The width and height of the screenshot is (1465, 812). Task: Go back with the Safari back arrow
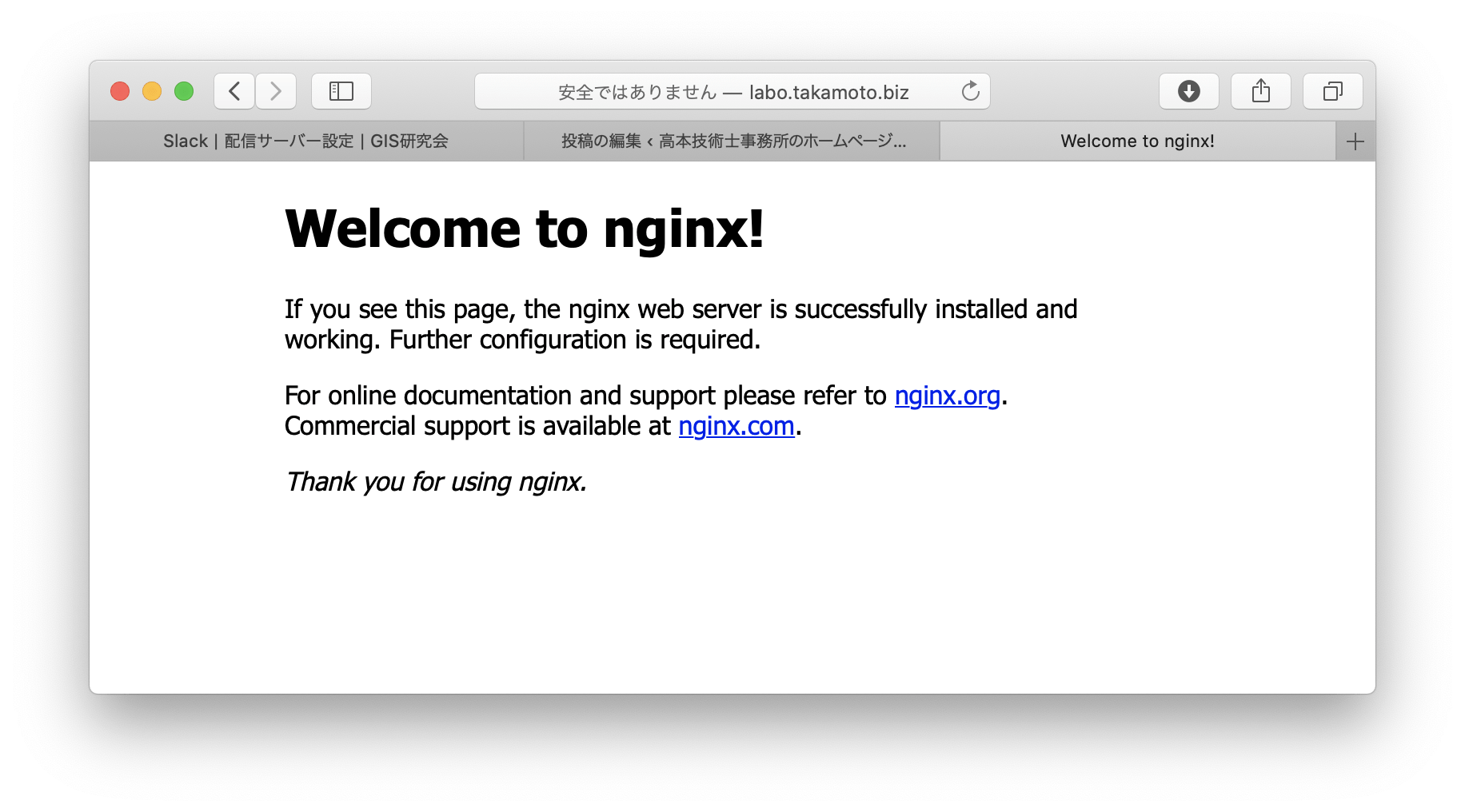coord(234,91)
